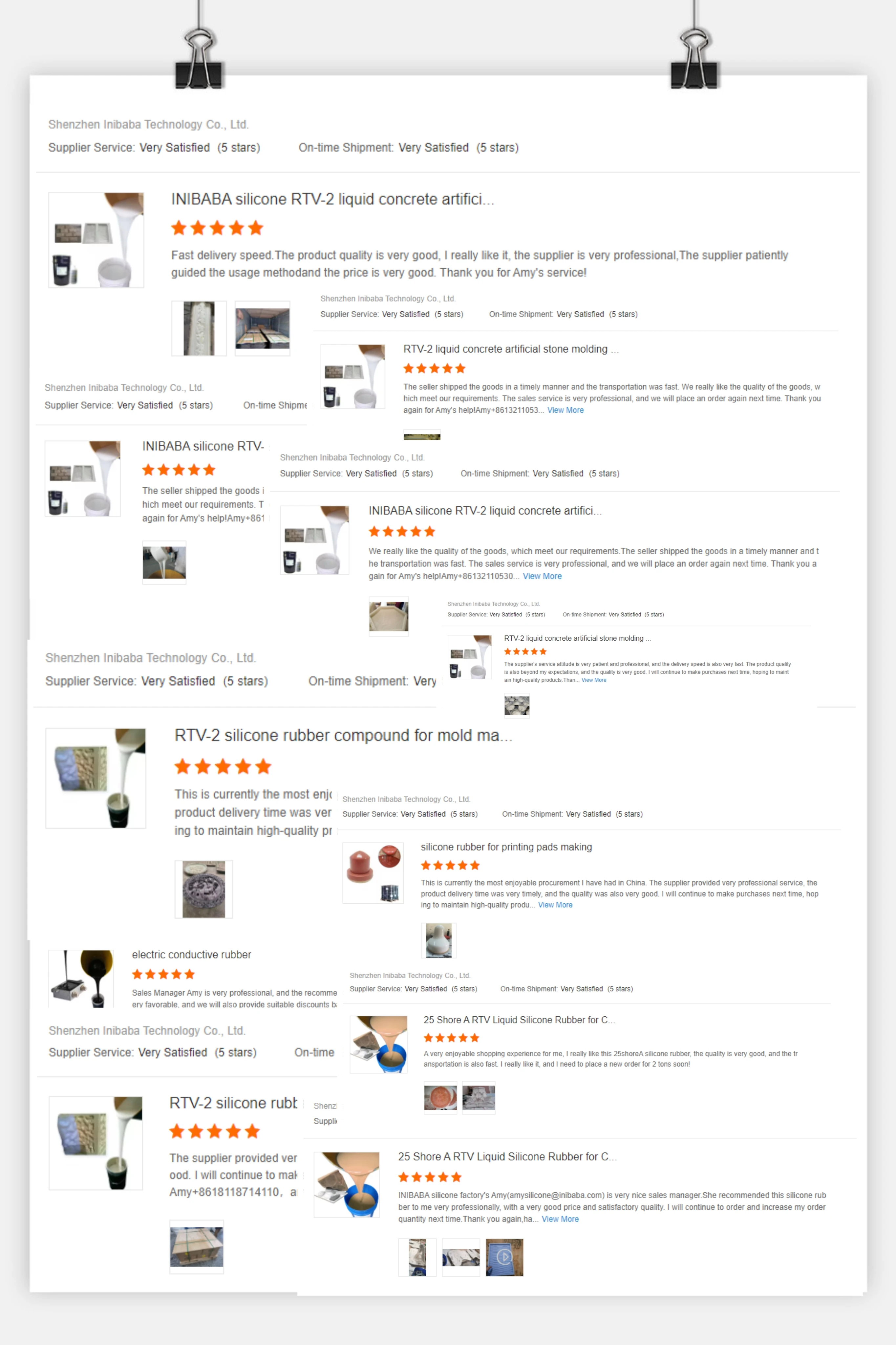Select the red printing pads product image

373,873
